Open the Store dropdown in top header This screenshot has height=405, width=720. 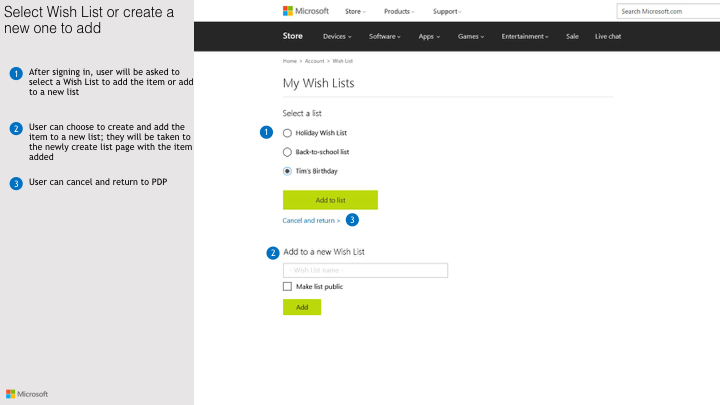point(355,11)
